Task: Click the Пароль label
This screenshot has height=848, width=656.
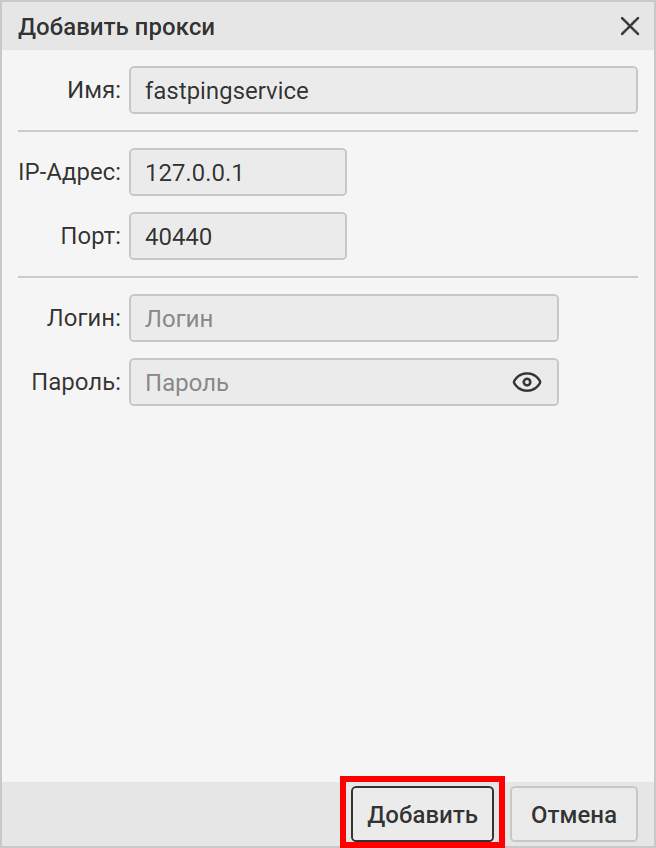Action: coord(77,382)
